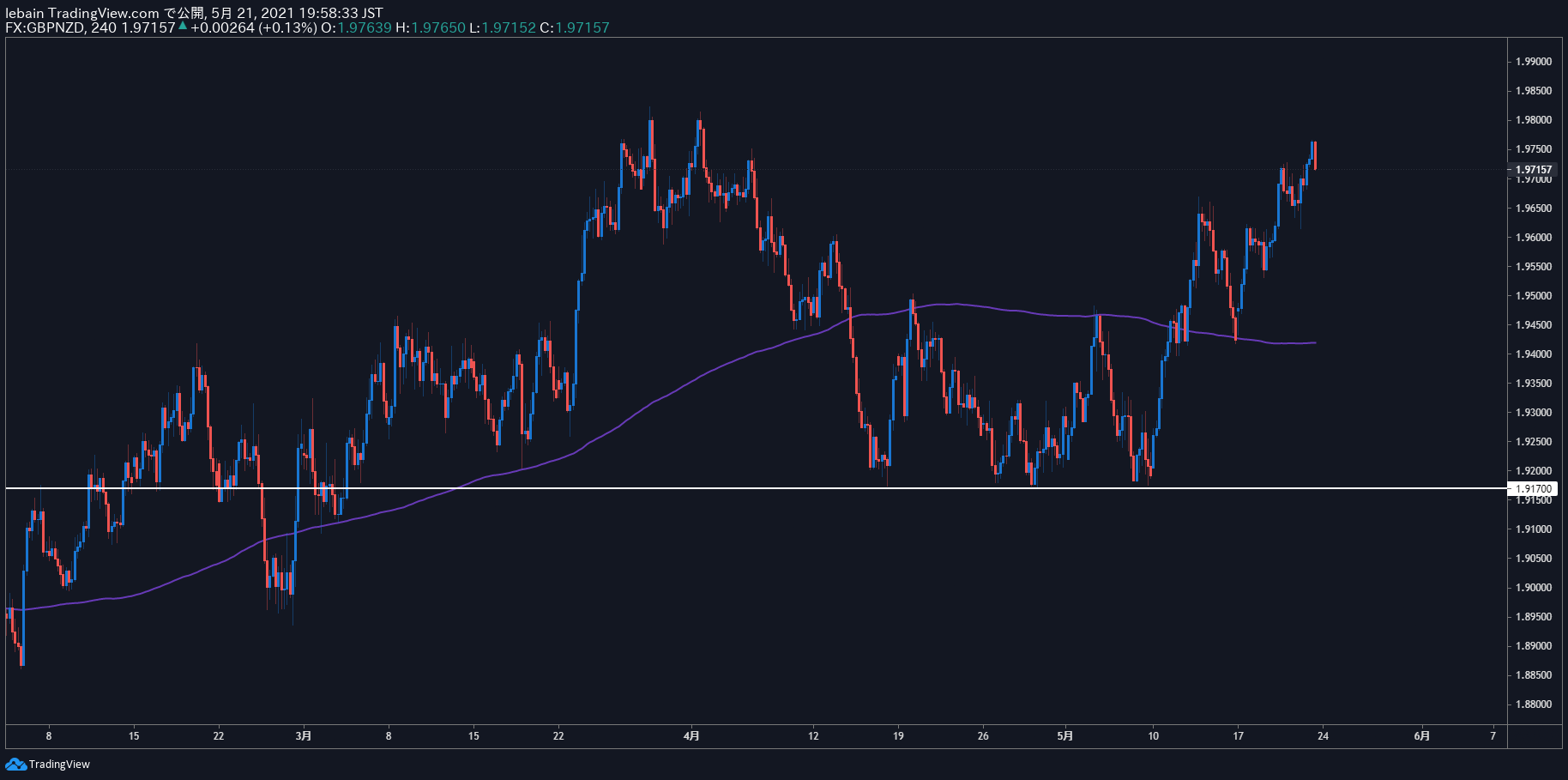Click the 1.96000 price axis label
The height and width of the screenshot is (780, 1568).
tap(1533, 238)
